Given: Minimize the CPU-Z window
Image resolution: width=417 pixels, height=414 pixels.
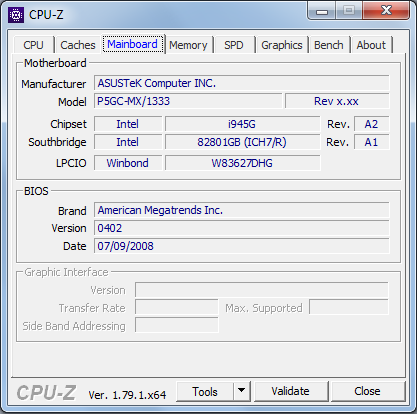Looking at the screenshot, I should (321, 11).
